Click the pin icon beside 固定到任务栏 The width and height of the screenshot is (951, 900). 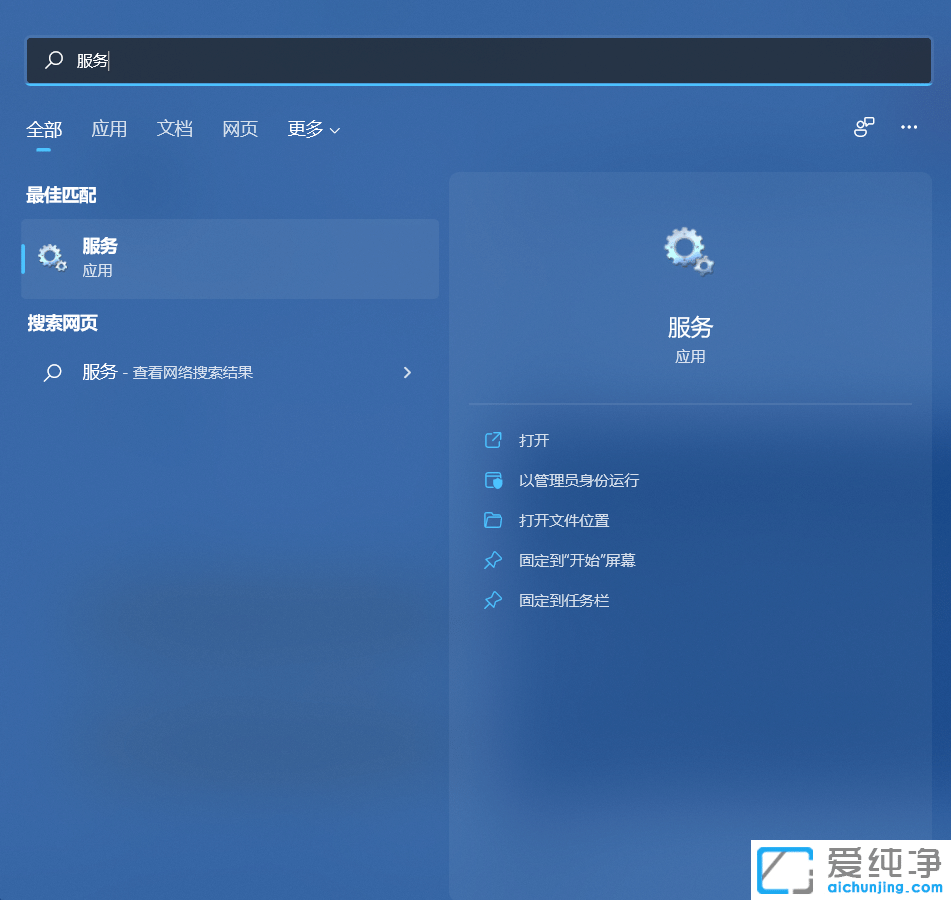(x=493, y=600)
